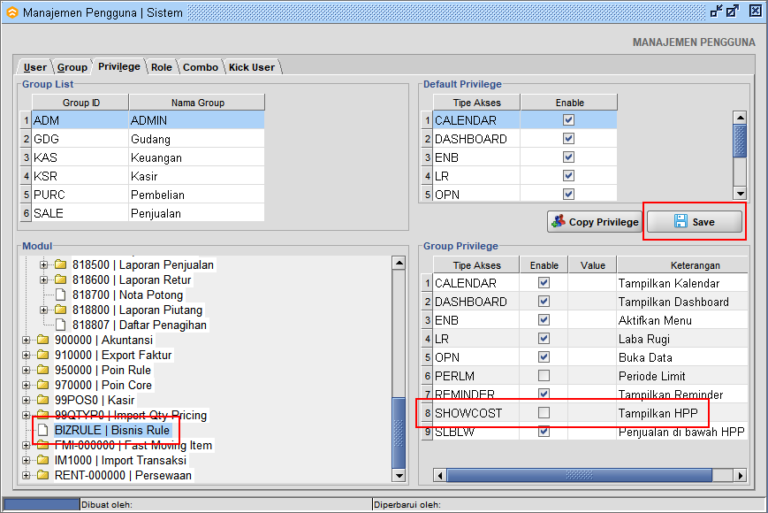Click the pop-out window icon in title bar
768x513 pixels.
pos(732,11)
